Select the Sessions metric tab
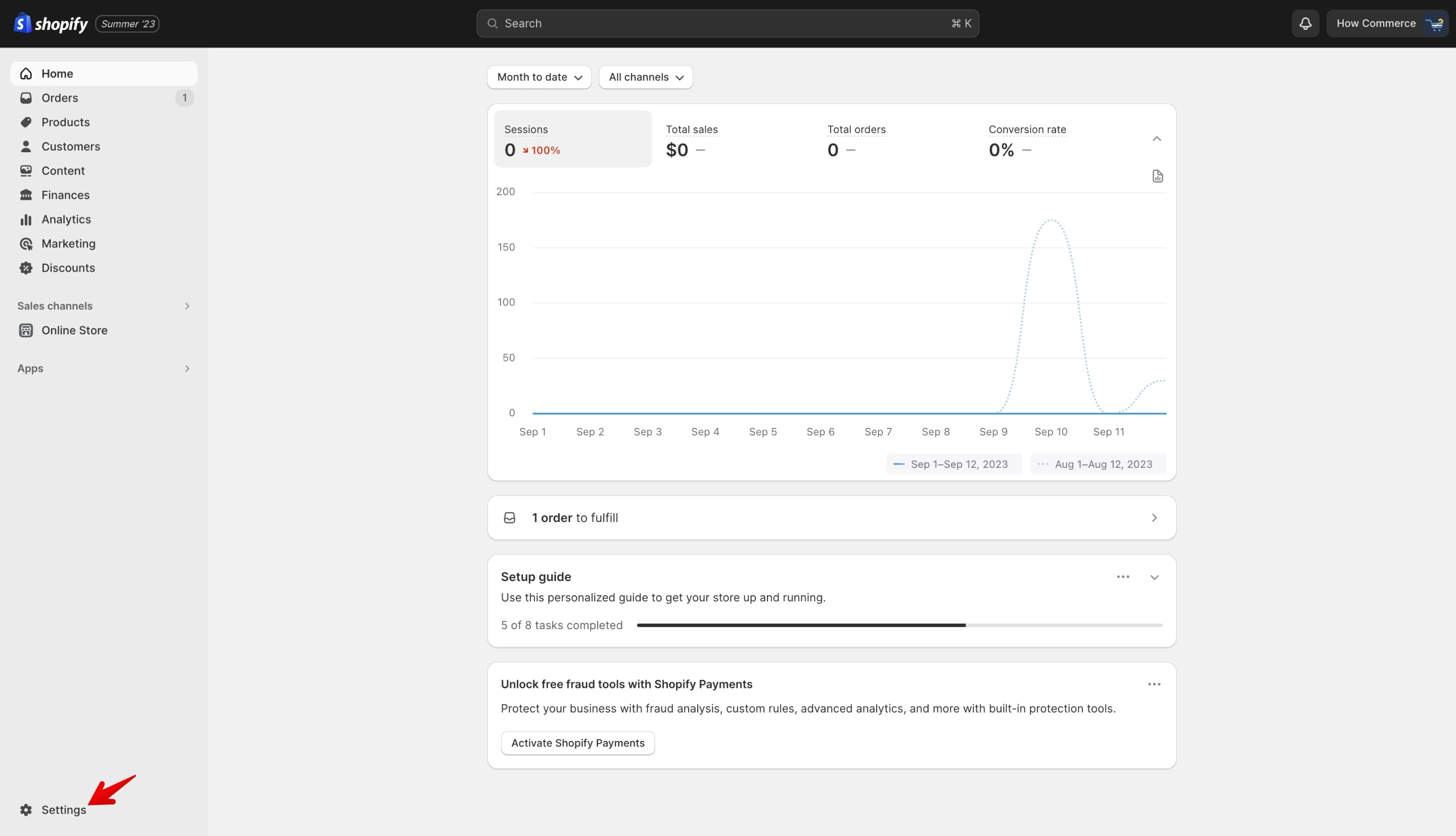This screenshot has height=836, width=1456. coord(572,139)
